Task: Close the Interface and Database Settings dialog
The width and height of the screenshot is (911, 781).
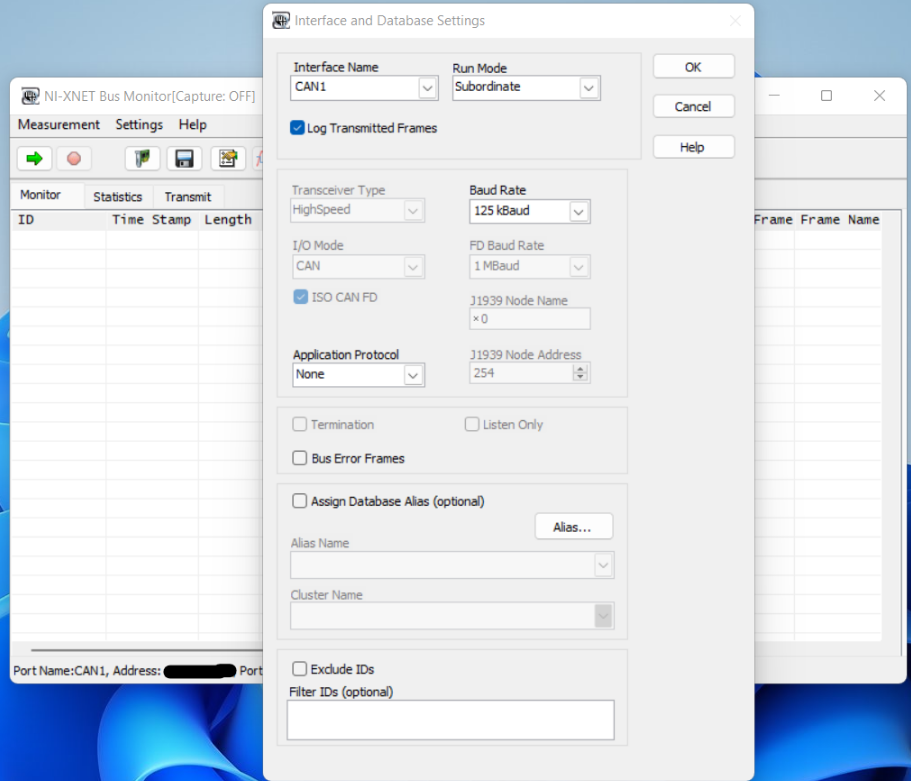Action: click(735, 21)
